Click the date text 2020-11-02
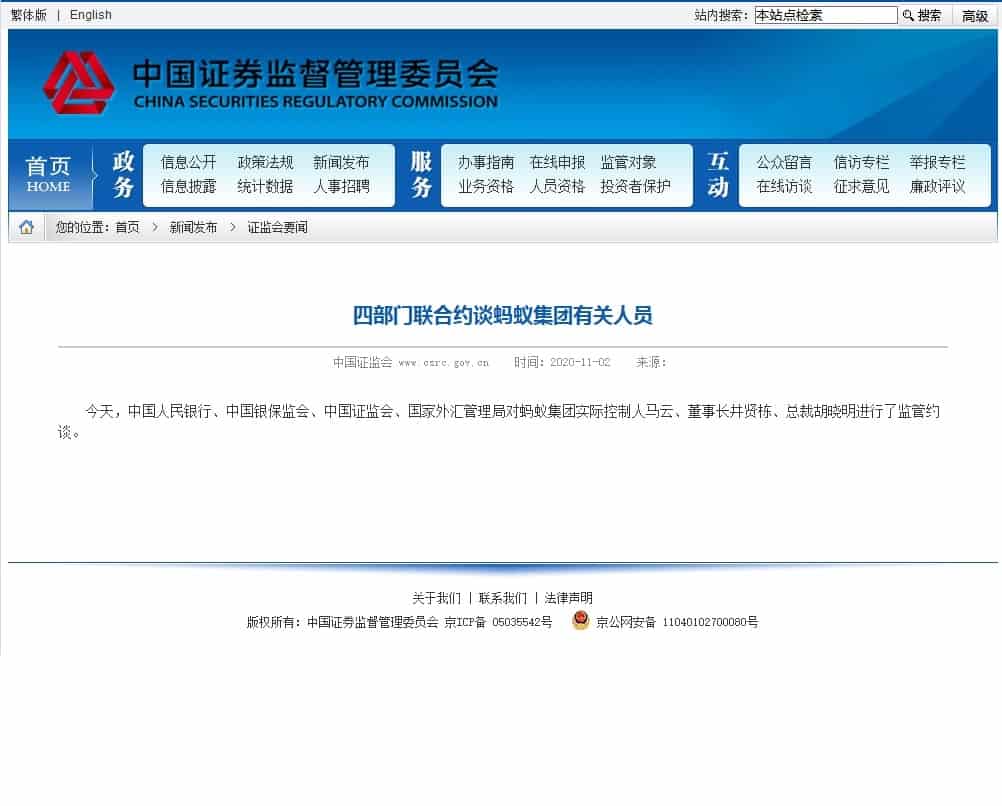The height and width of the screenshot is (806, 1002). click(x=580, y=362)
